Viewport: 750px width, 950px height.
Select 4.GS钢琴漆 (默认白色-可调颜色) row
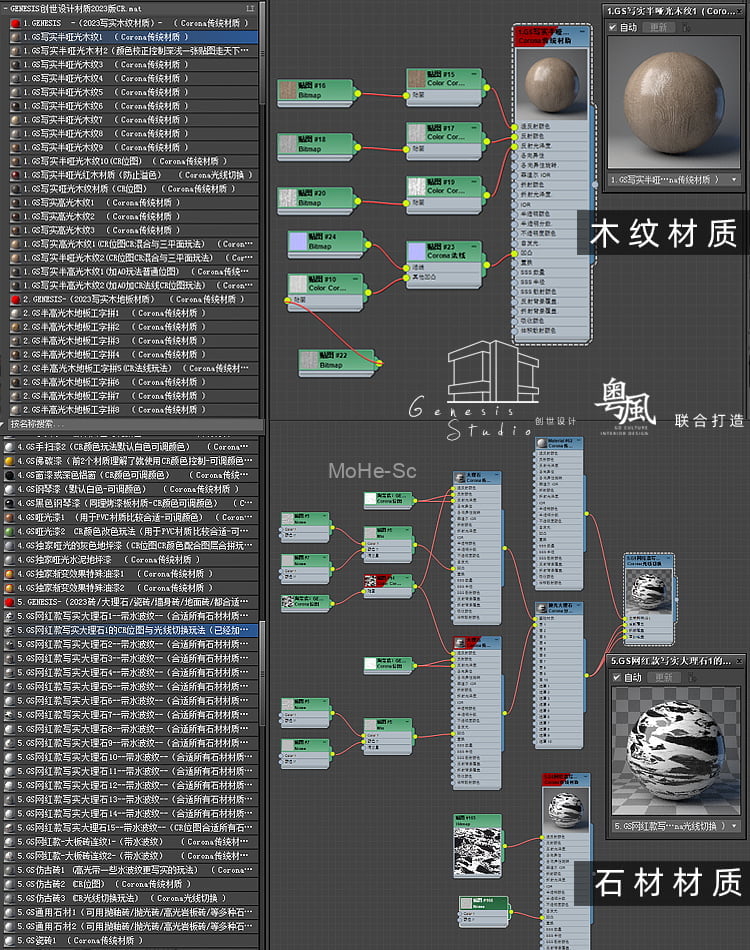(131, 489)
